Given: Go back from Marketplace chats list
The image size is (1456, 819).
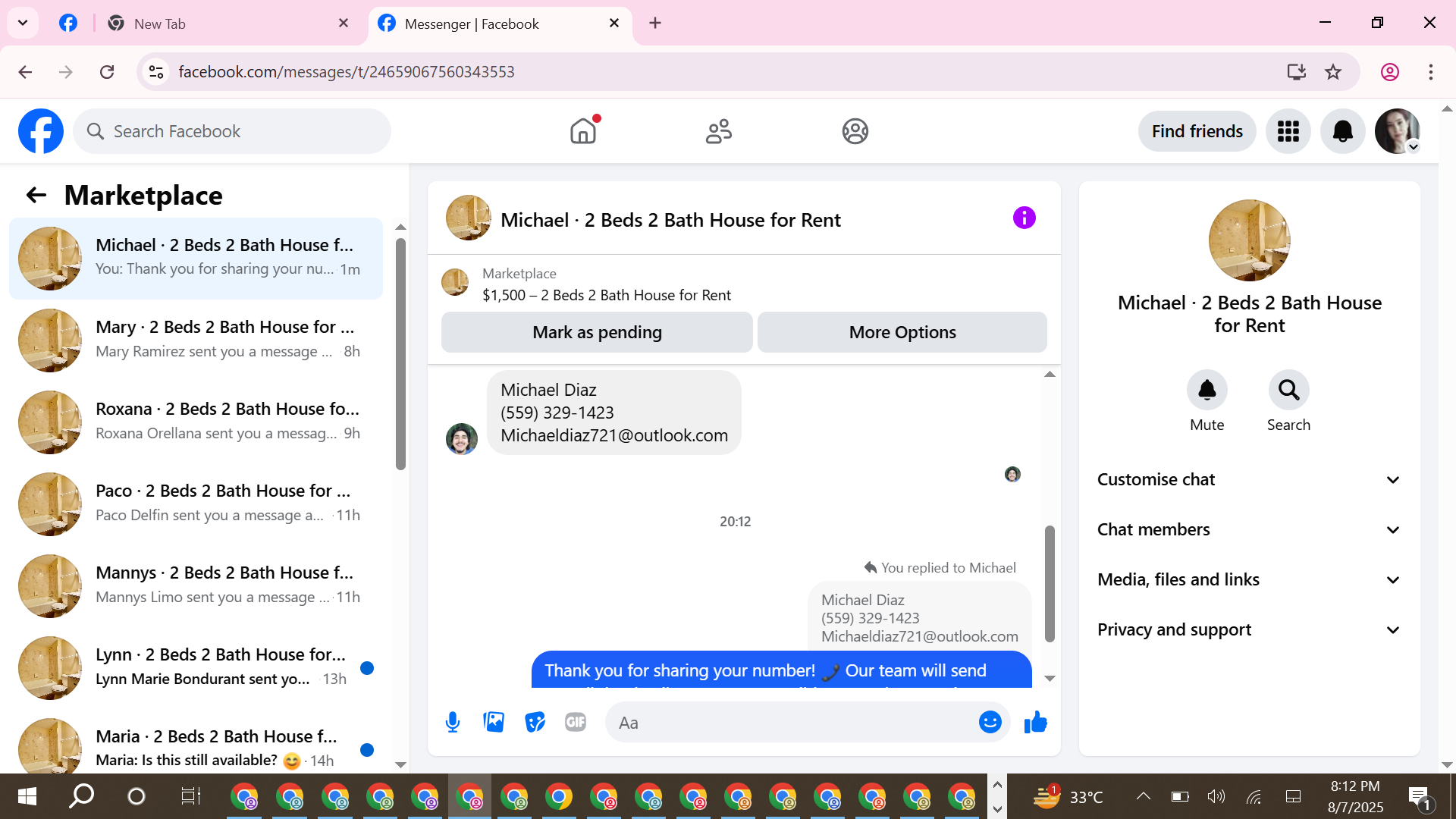Looking at the screenshot, I should (36, 196).
